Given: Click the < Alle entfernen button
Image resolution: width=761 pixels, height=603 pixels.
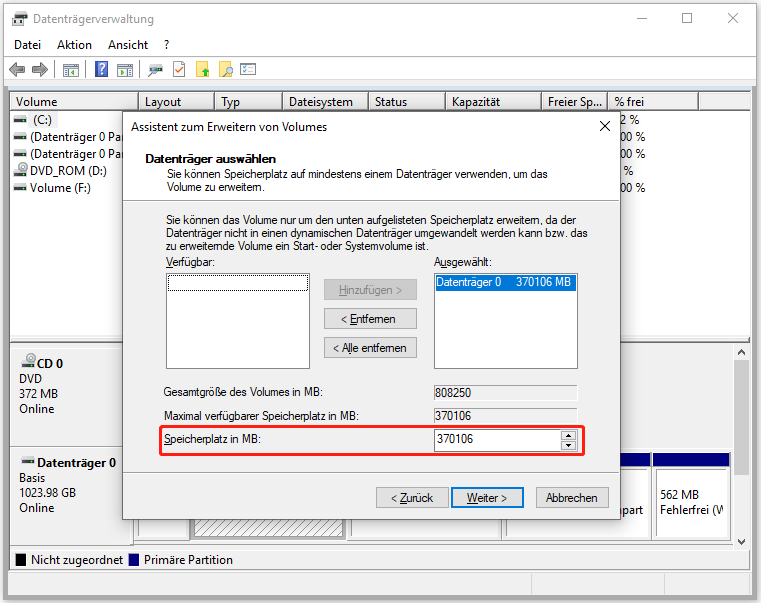Looking at the screenshot, I should [x=370, y=348].
